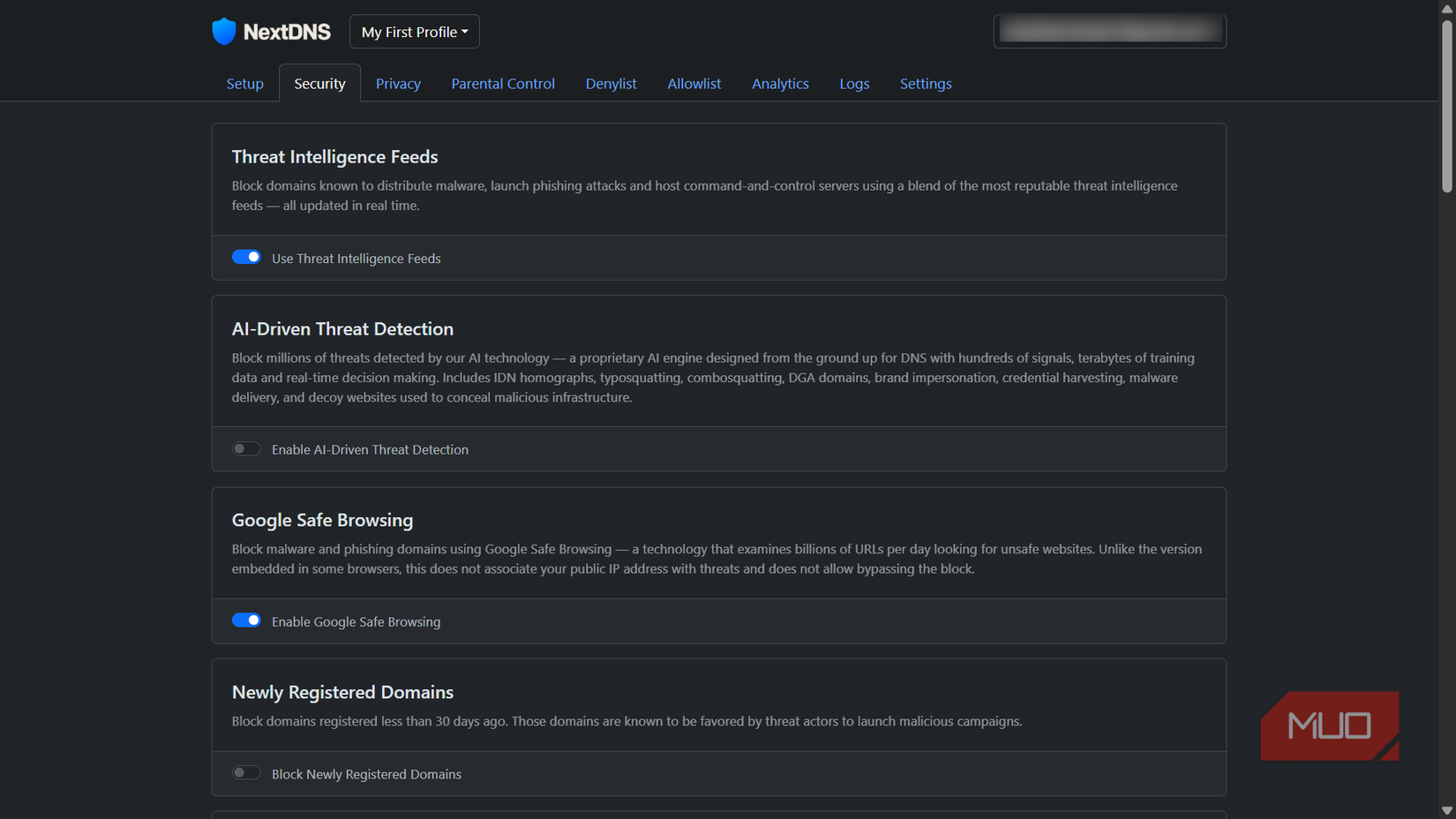Click the page scrollbar up arrow
The image size is (1456, 819).
click(x=1446, y=8)
